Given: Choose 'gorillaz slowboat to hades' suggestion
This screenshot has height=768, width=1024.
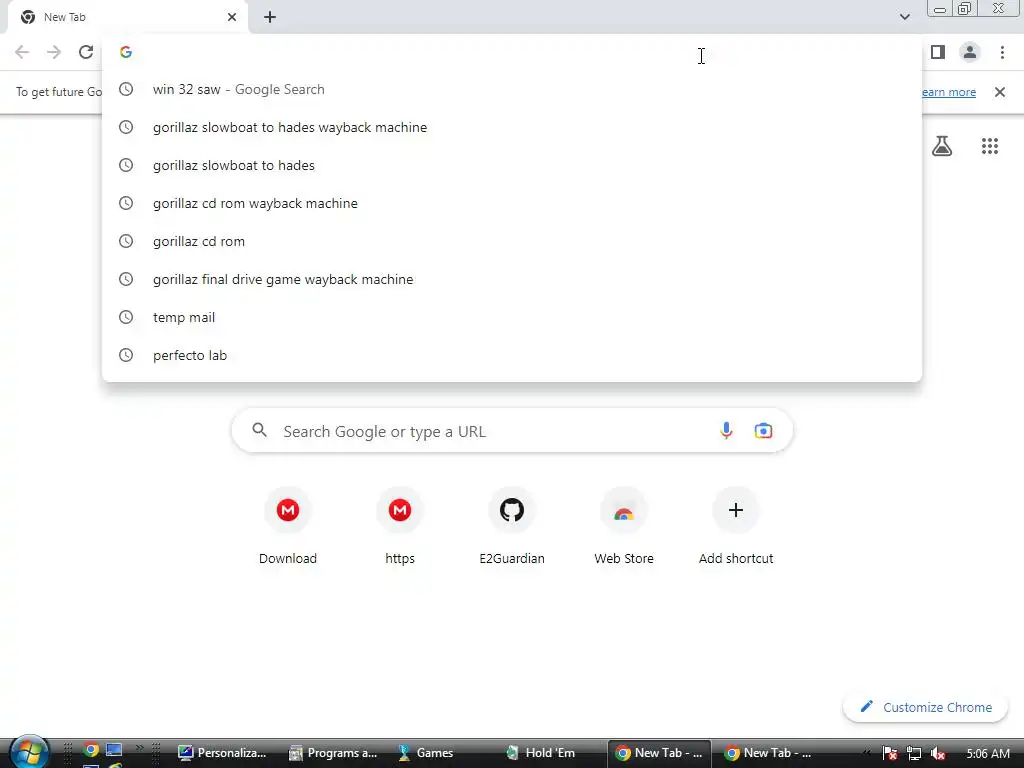Looking at the screenshot, I should click(512, 165).
